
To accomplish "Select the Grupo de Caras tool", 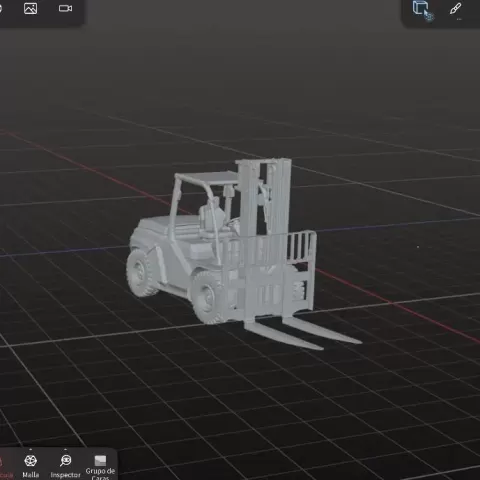I will 100,467.
